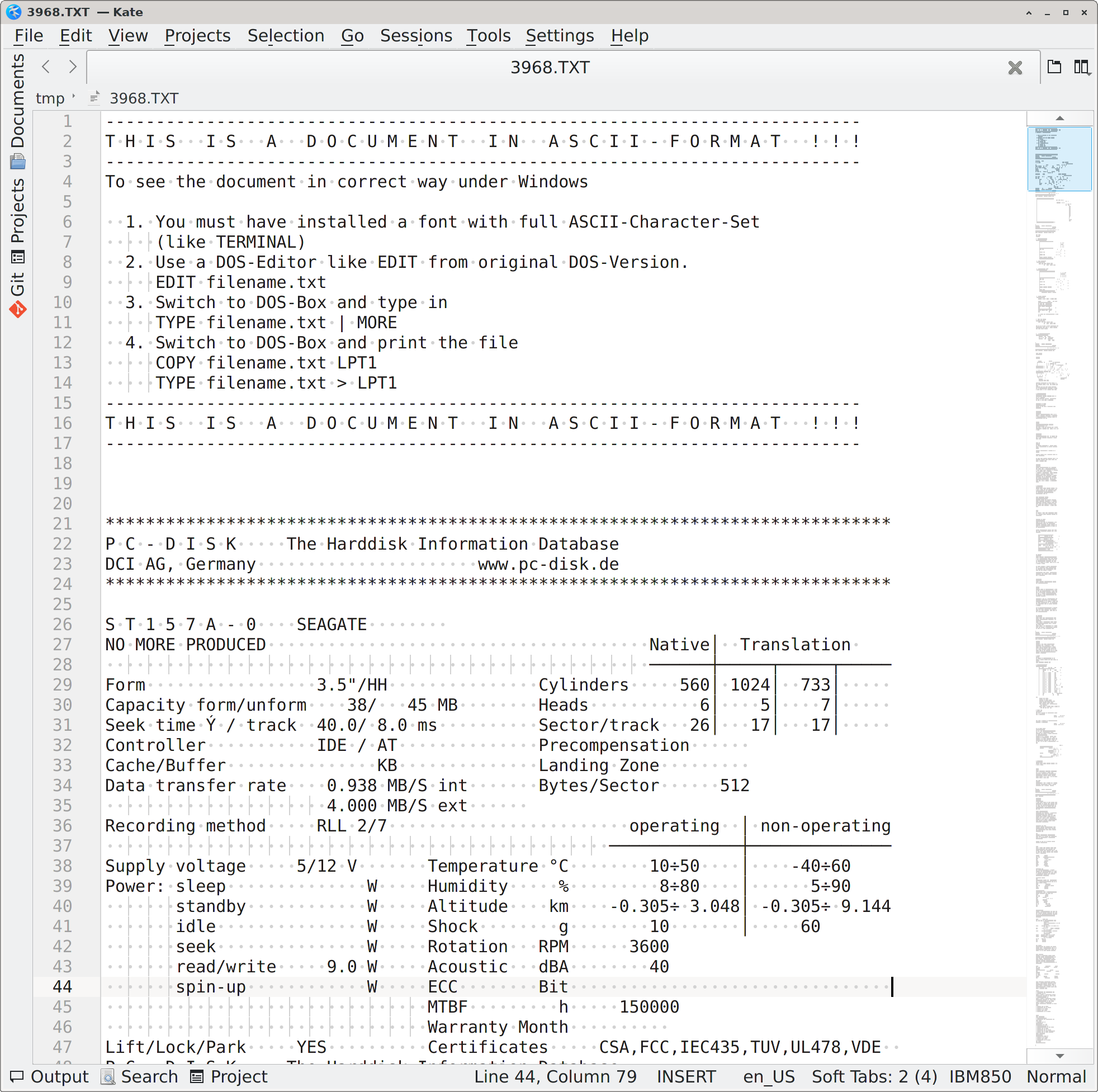The height and width of the screenshot is (1092, 1098).
Task: Open the Output tool view
Action: (49, 1076)
